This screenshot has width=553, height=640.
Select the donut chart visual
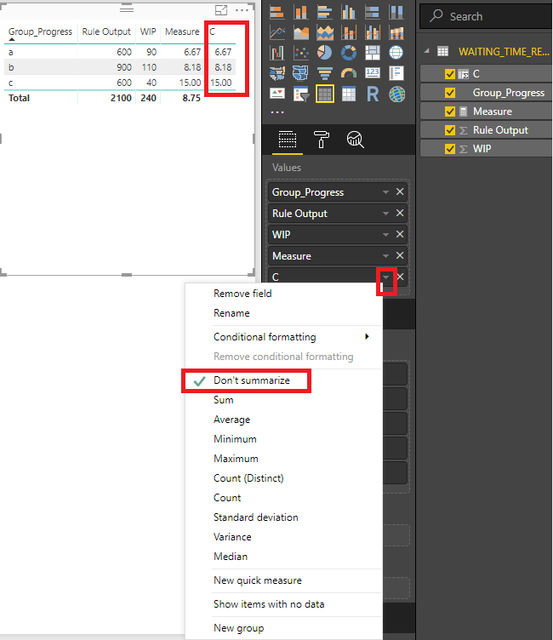349,53
